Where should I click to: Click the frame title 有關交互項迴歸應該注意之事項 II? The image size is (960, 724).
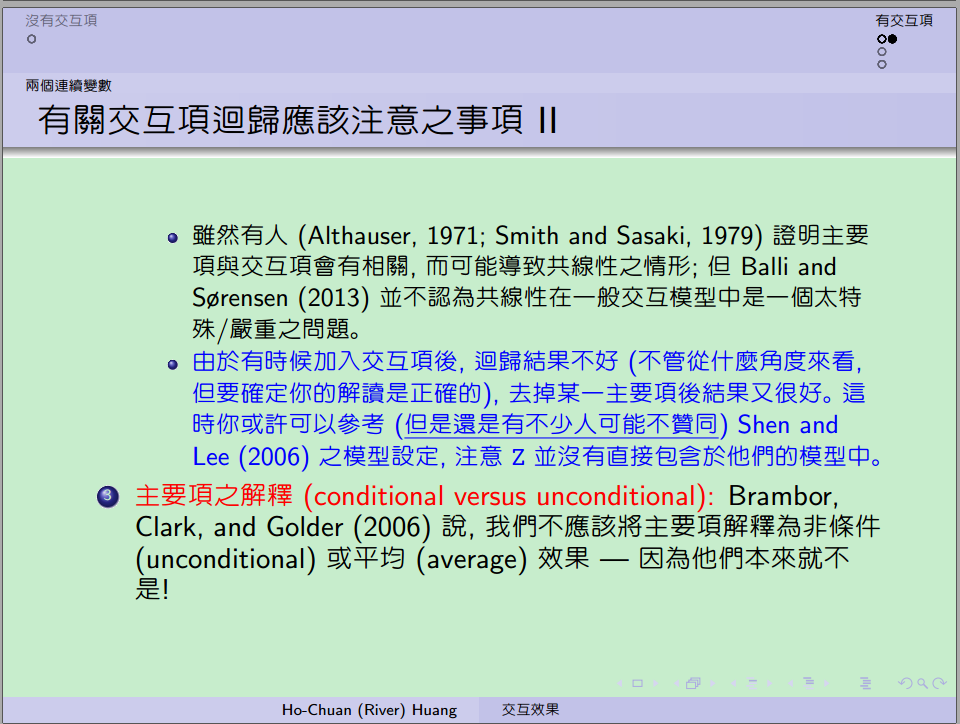point(298,119)
